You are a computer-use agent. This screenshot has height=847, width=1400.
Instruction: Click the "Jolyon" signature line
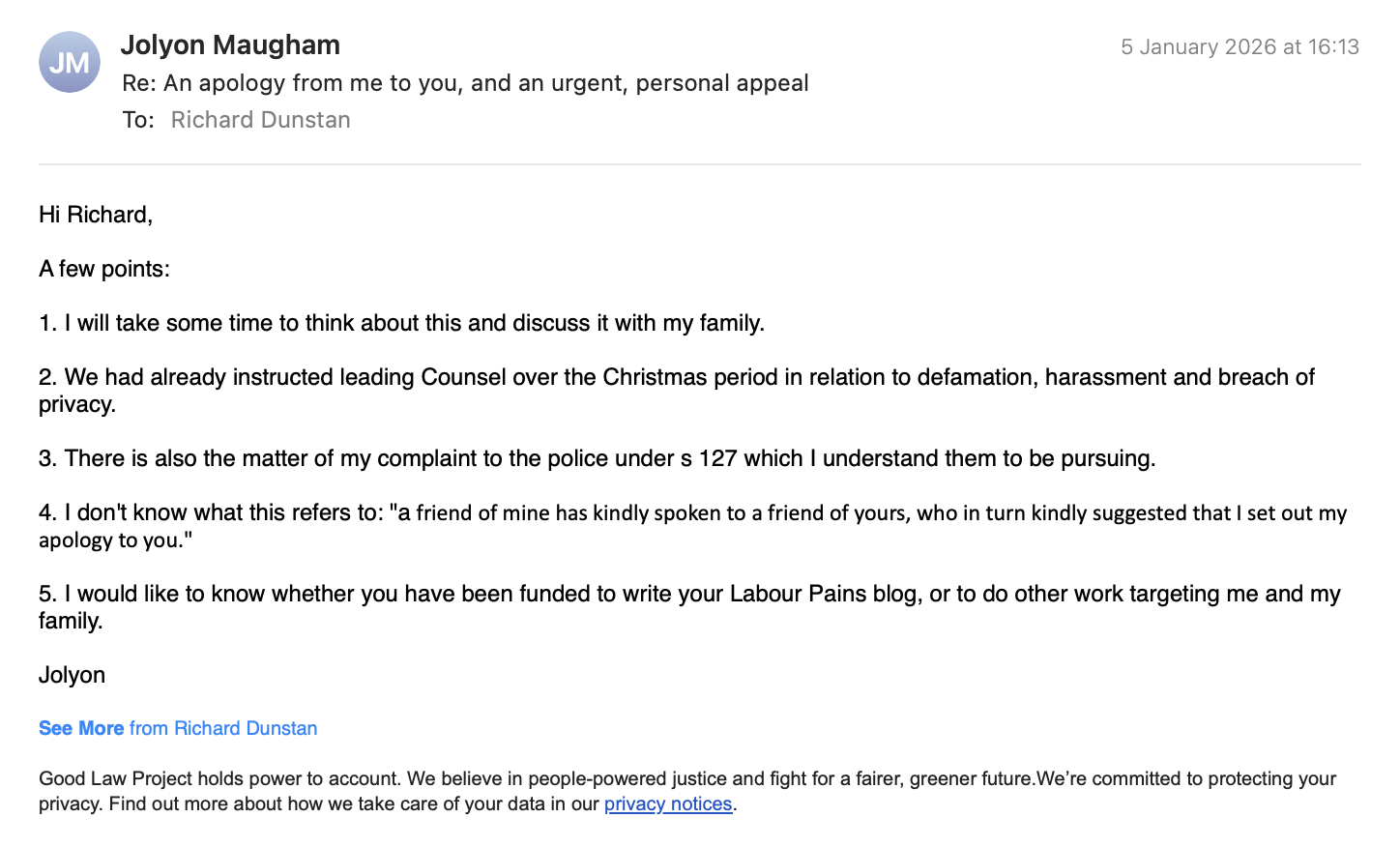click(x=72, y=675)
